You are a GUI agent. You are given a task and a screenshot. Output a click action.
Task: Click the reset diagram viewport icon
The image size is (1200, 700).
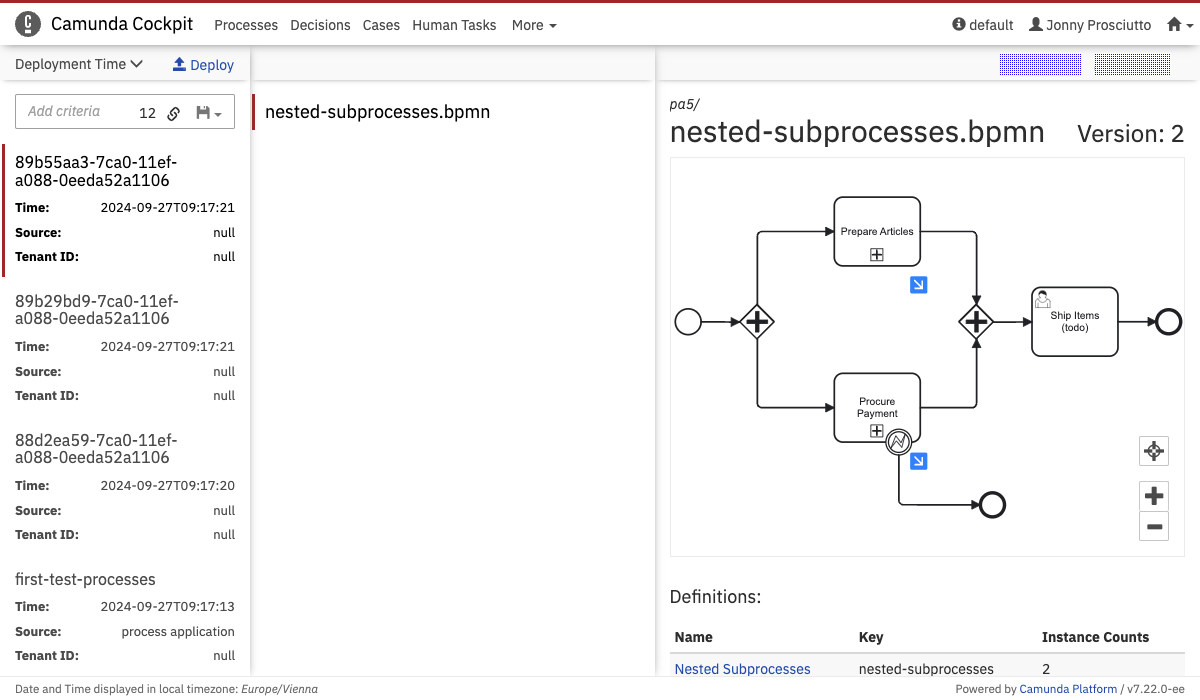1154,451
